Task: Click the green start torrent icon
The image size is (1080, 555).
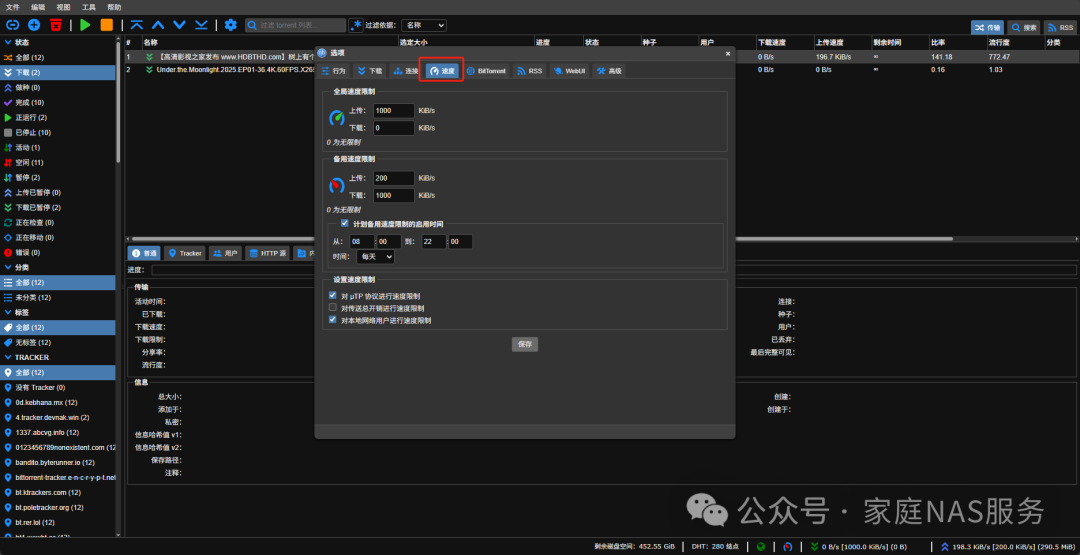Action: tap(85, 25)
